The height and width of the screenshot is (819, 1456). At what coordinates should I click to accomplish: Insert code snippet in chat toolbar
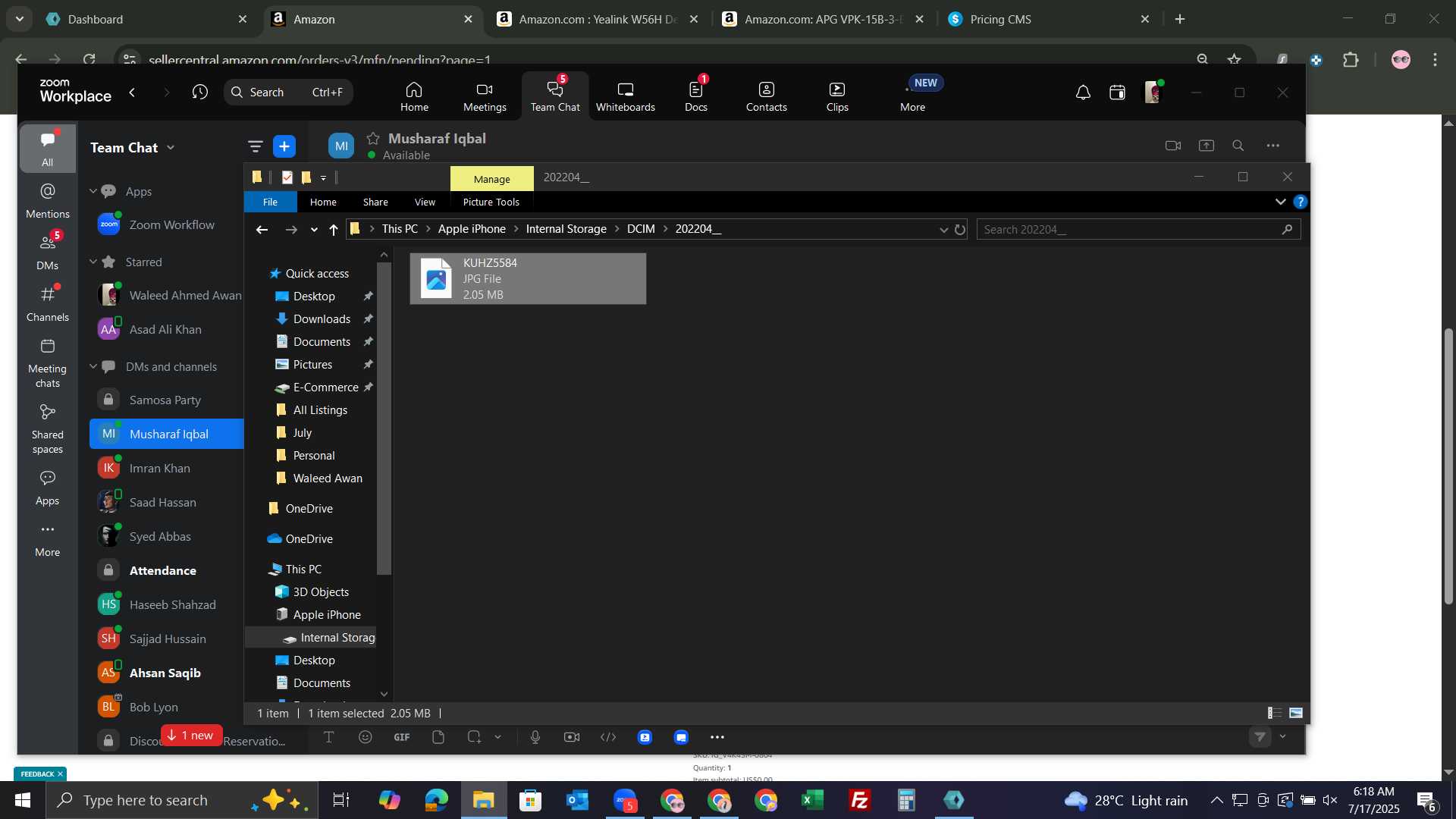coord(607,737)
